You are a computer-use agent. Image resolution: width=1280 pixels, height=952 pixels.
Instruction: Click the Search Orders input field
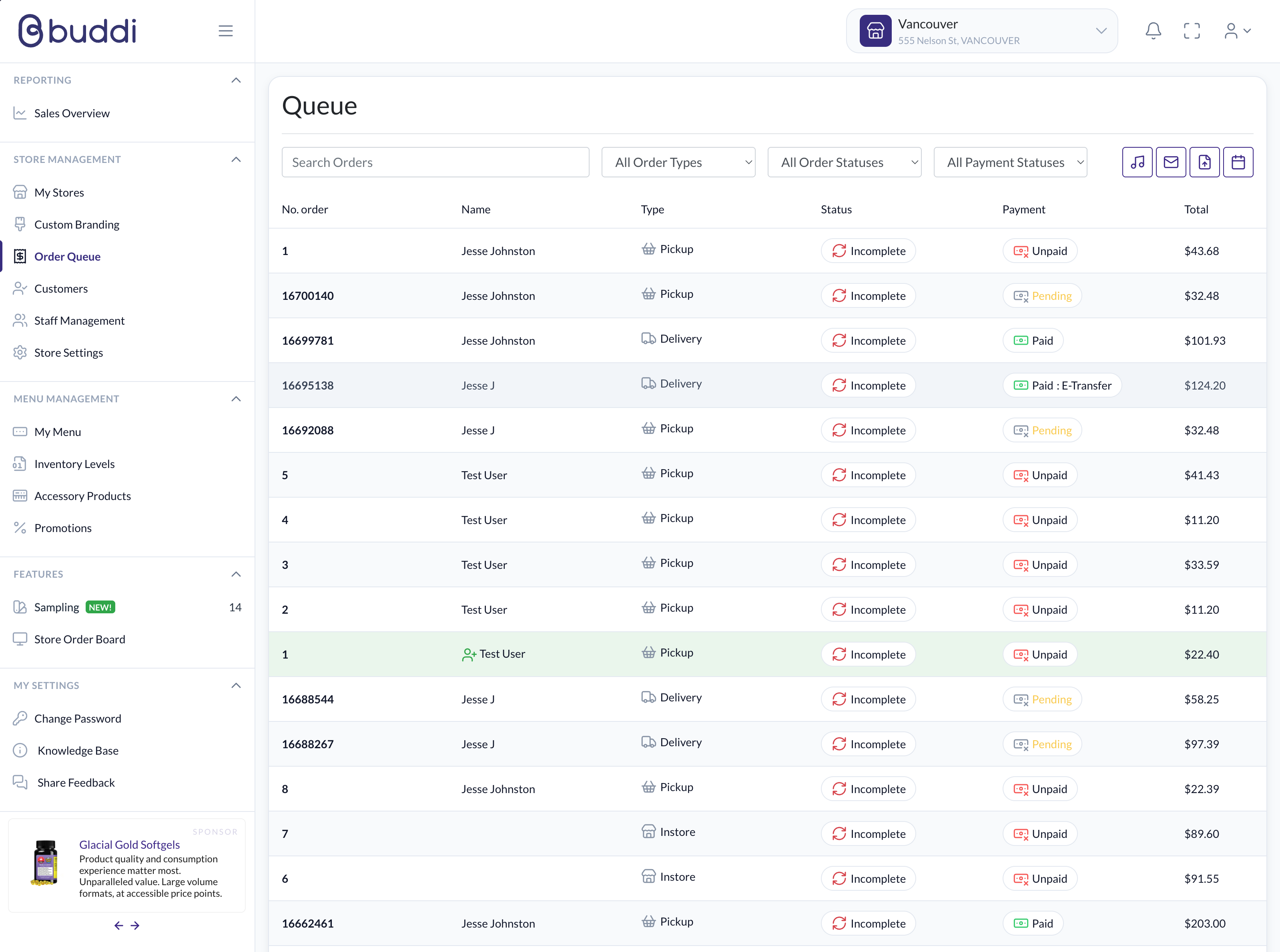pyautogui.click(x=435, y=163)
